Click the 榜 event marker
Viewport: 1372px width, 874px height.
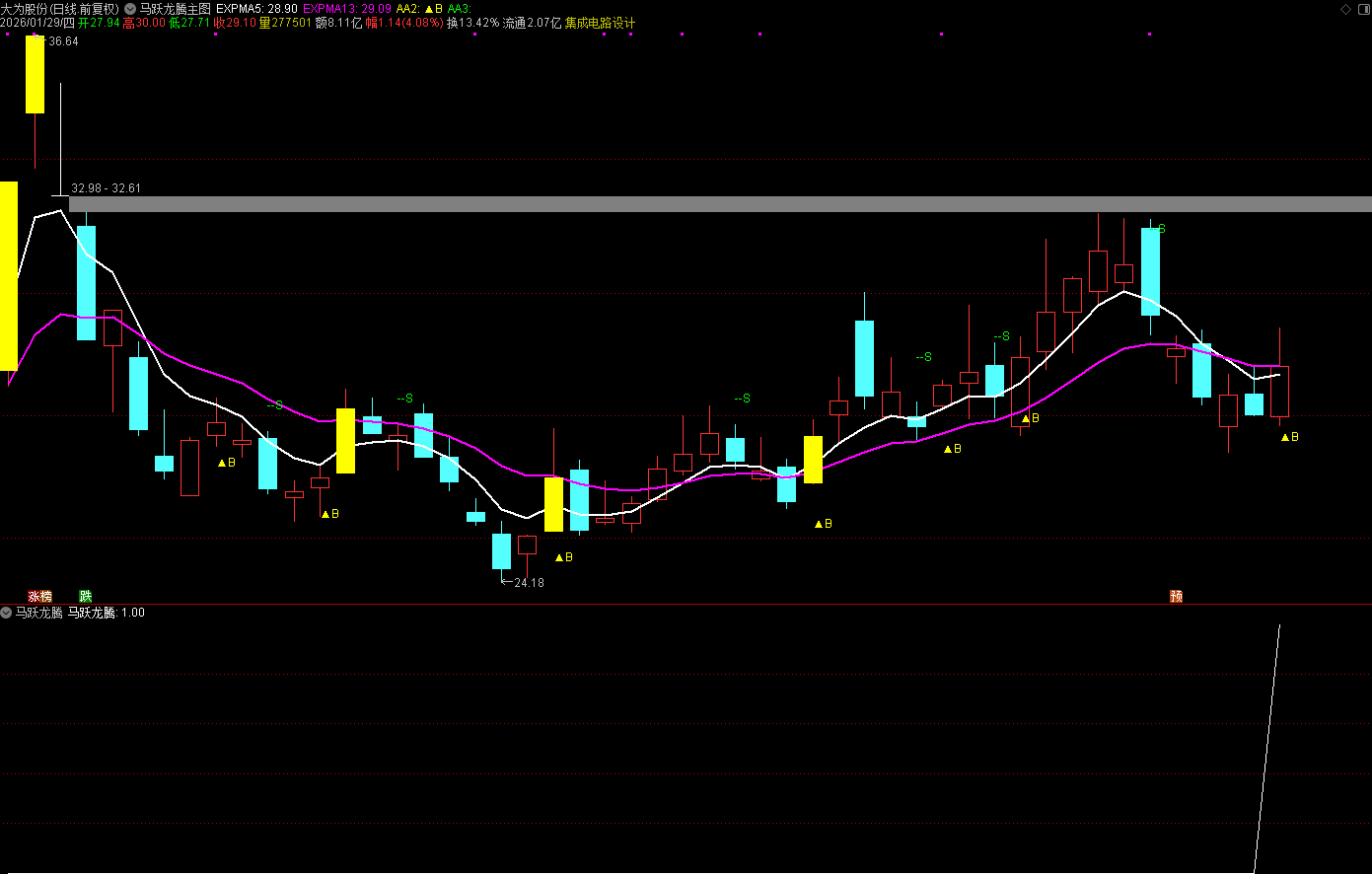(45, 596)
